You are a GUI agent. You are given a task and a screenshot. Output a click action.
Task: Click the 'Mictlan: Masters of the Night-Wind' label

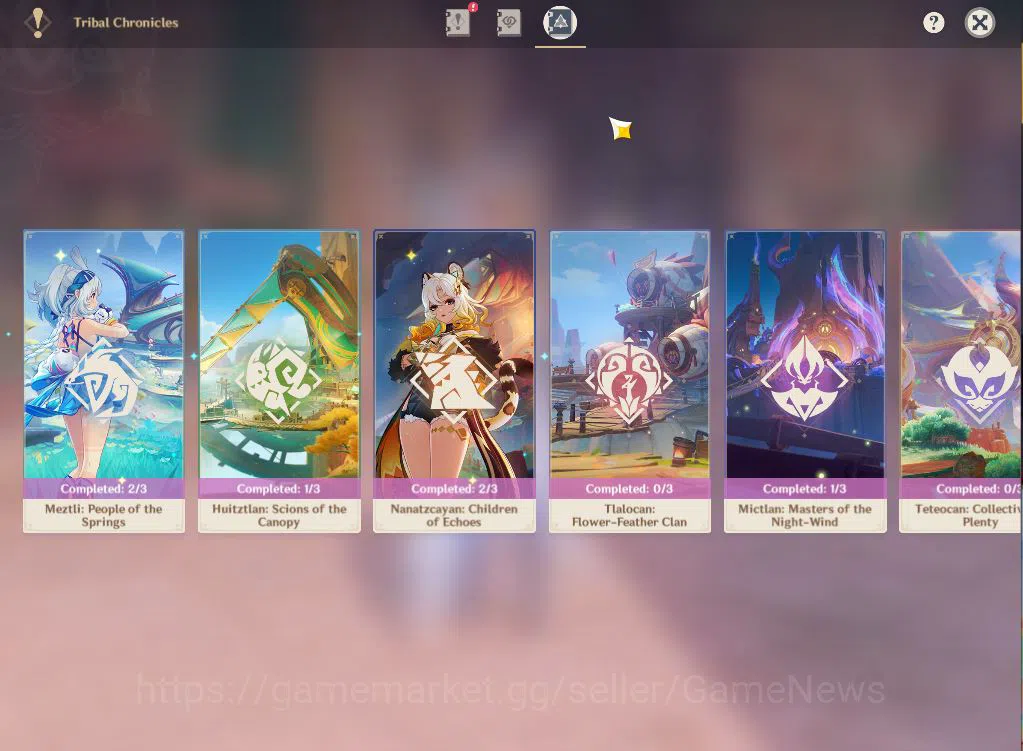tap(805, 515)
